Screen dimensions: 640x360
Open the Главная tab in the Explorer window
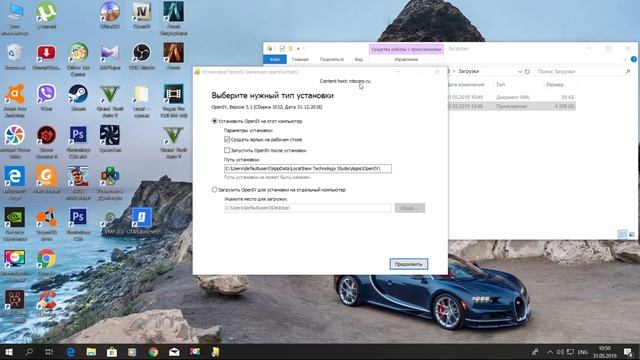[x=300, y=60]
